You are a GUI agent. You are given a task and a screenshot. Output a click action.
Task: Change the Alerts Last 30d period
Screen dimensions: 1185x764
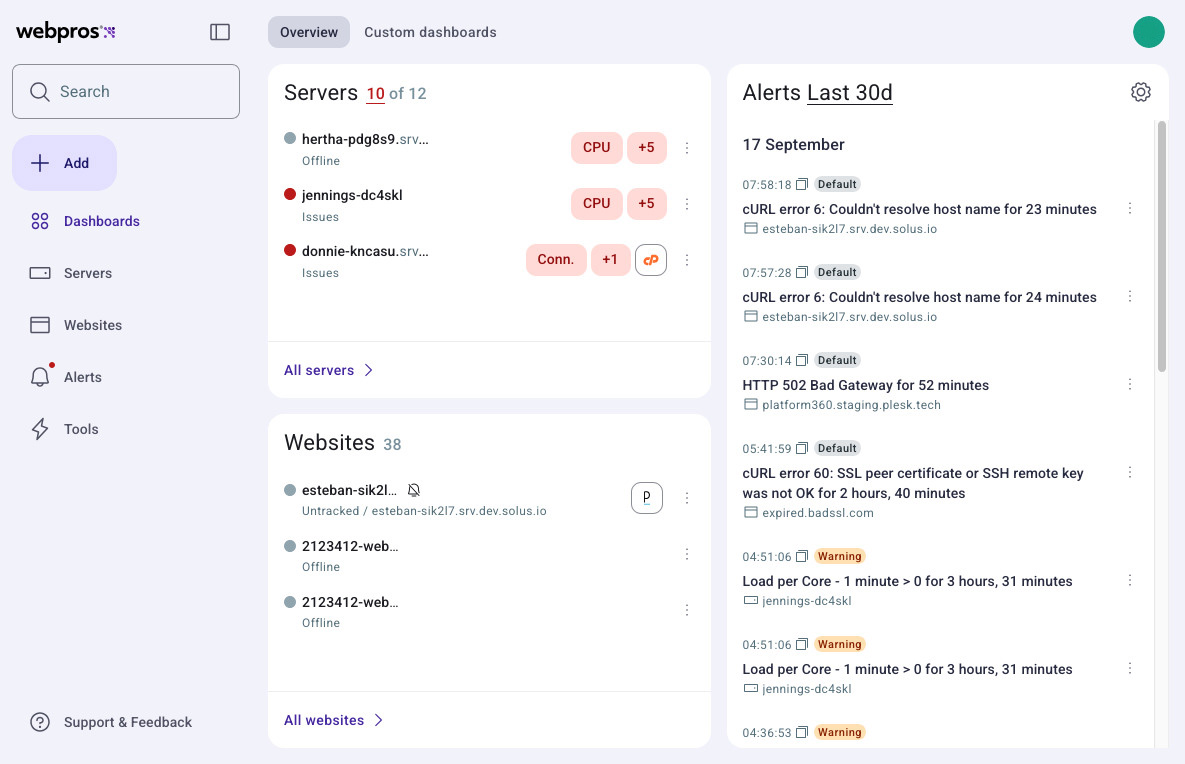pos(849,93)
